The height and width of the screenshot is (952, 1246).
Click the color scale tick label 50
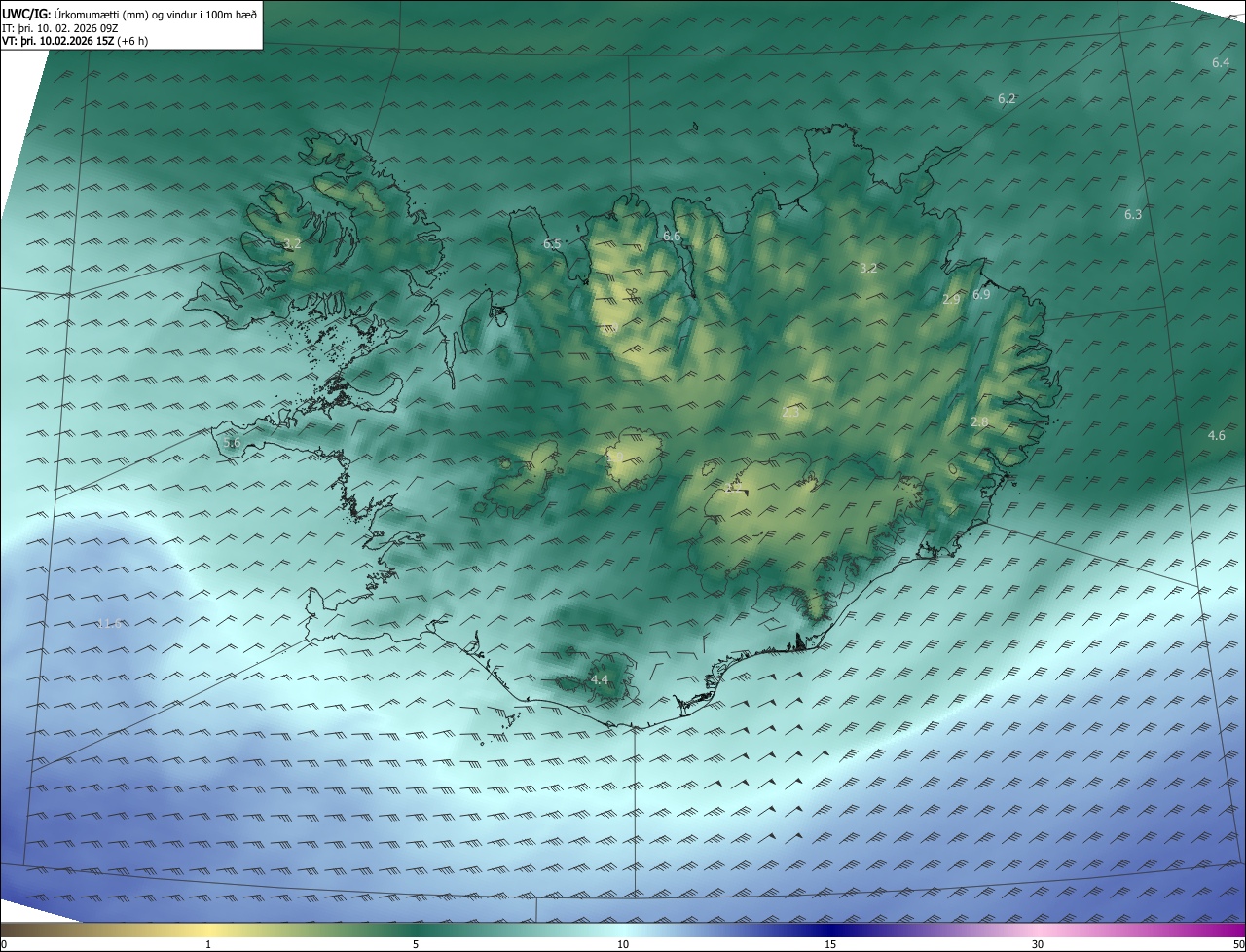click(x=1238, y=944)
